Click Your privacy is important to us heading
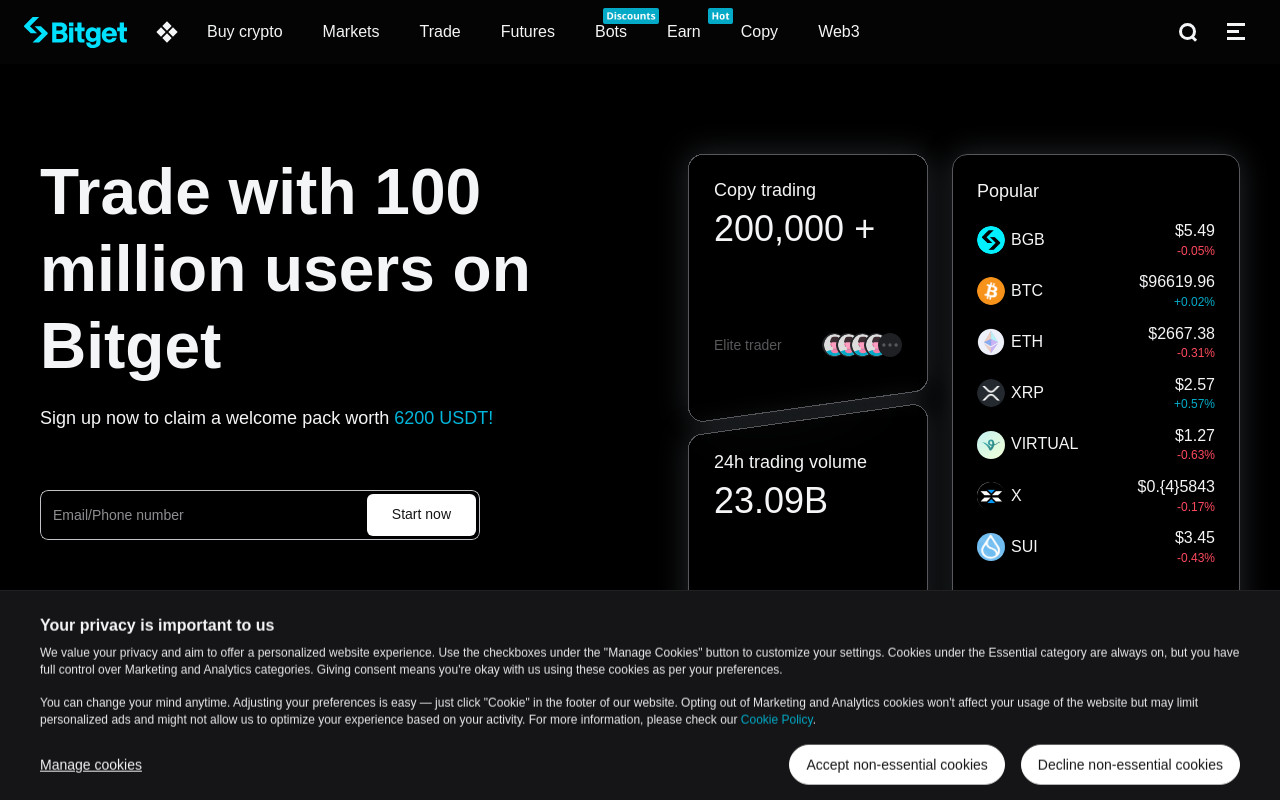 (157, 625)
